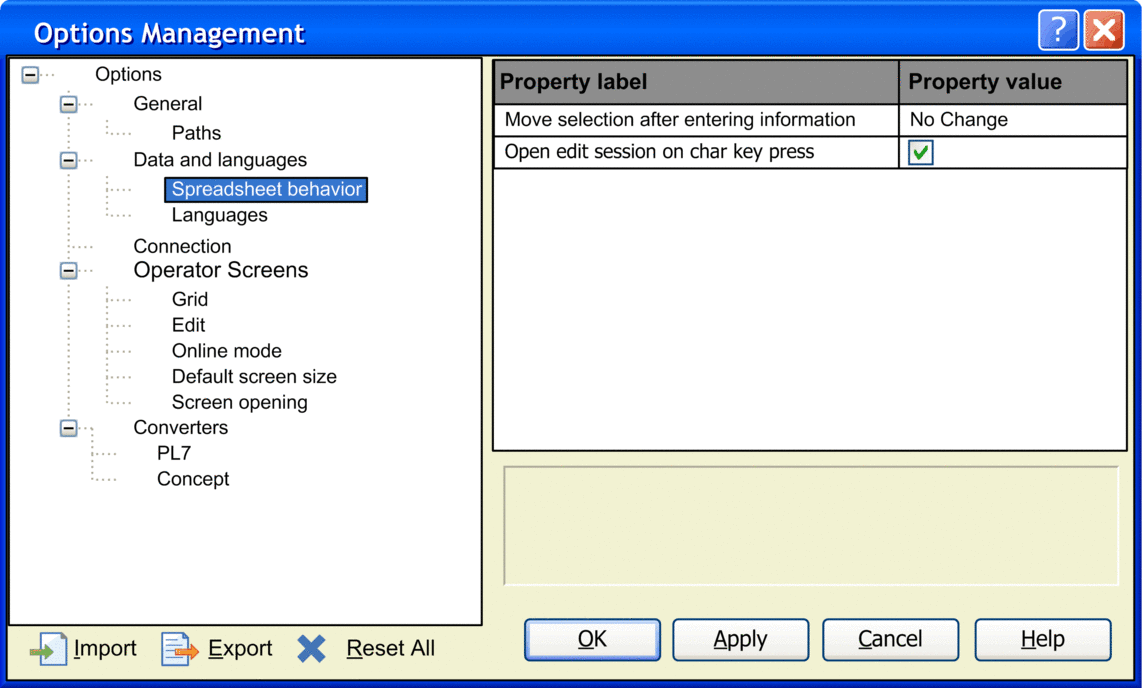This screenshot has width=1142, height=688.
Task: Select the Languages tree item
Action: [219, 215]
